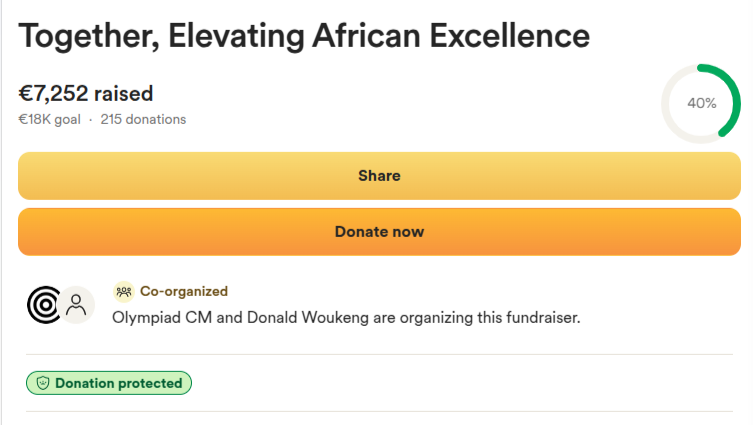753x425 pixels.
Task: Click the word raised beside the amount
Action: [123, 94]
